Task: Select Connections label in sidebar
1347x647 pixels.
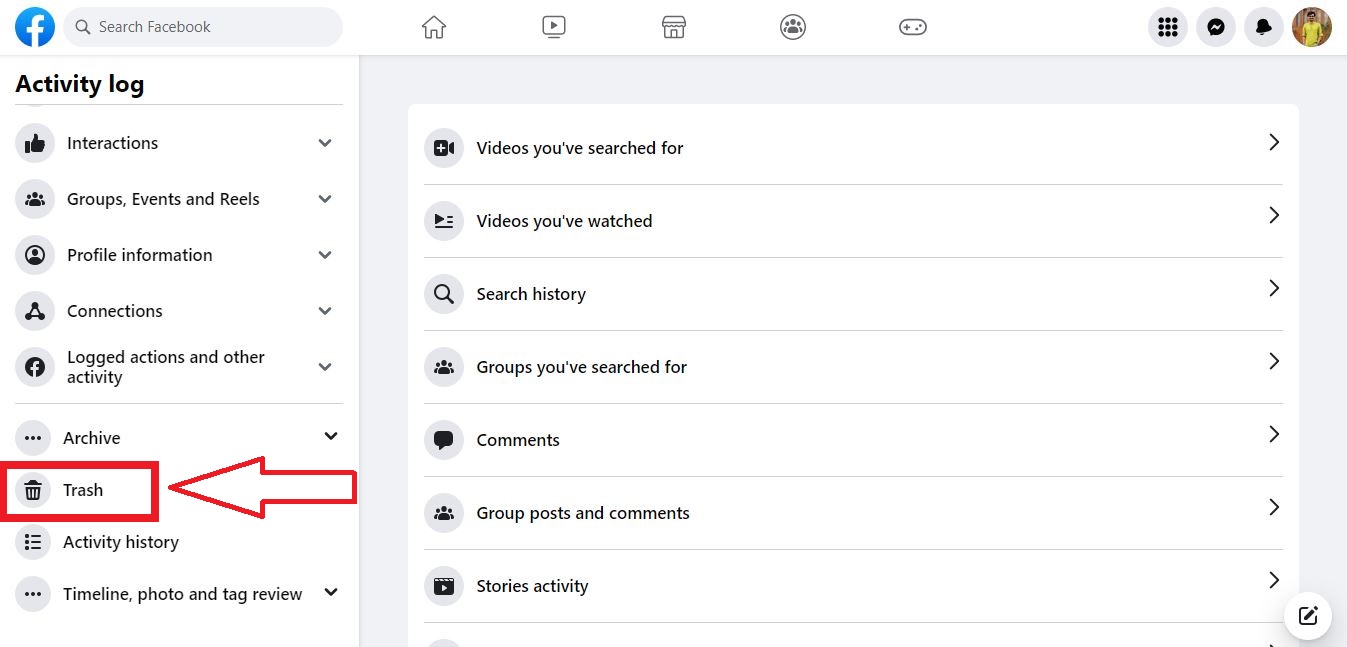Action: 114,311
